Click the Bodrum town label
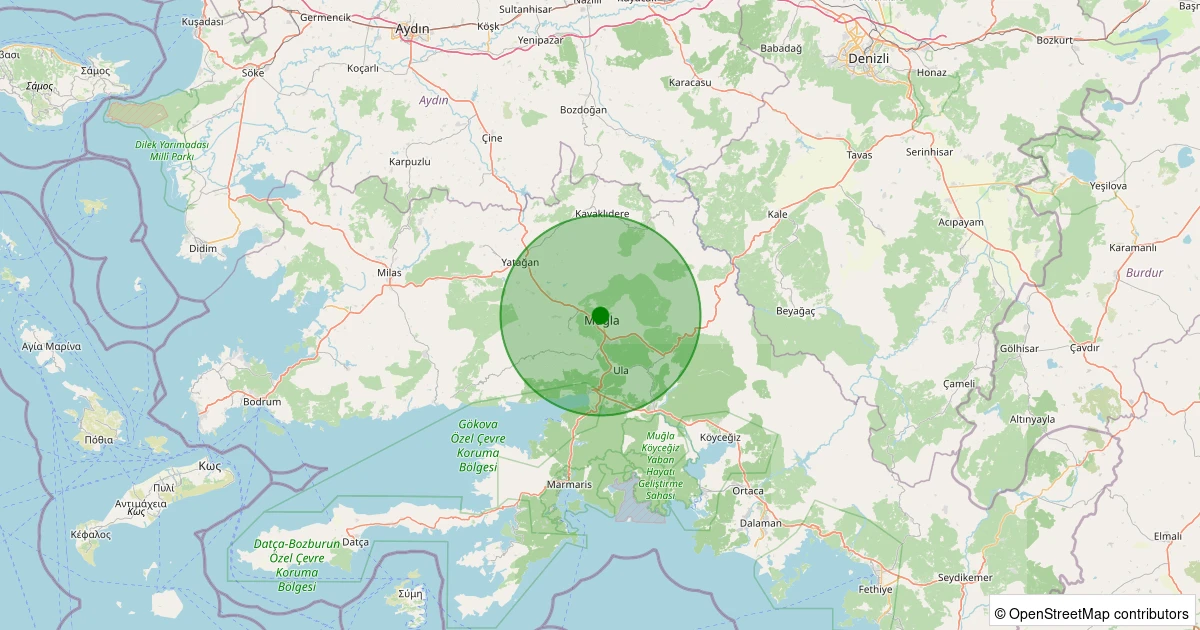Screen dimensions: 1200x630 click(262, 402)
